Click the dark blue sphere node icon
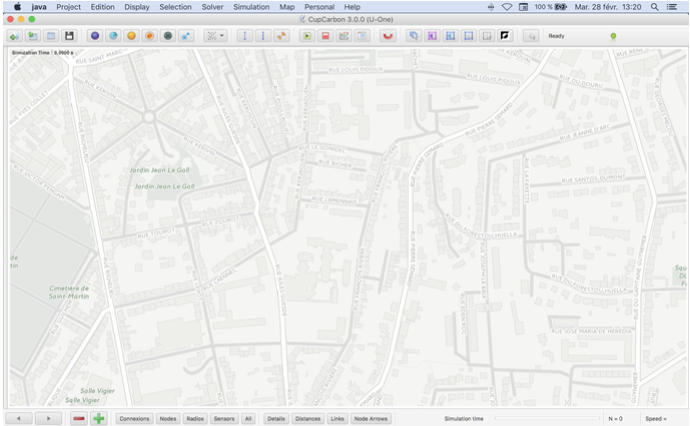The width and height of the screenshot is (690, 426). point(95,36)
